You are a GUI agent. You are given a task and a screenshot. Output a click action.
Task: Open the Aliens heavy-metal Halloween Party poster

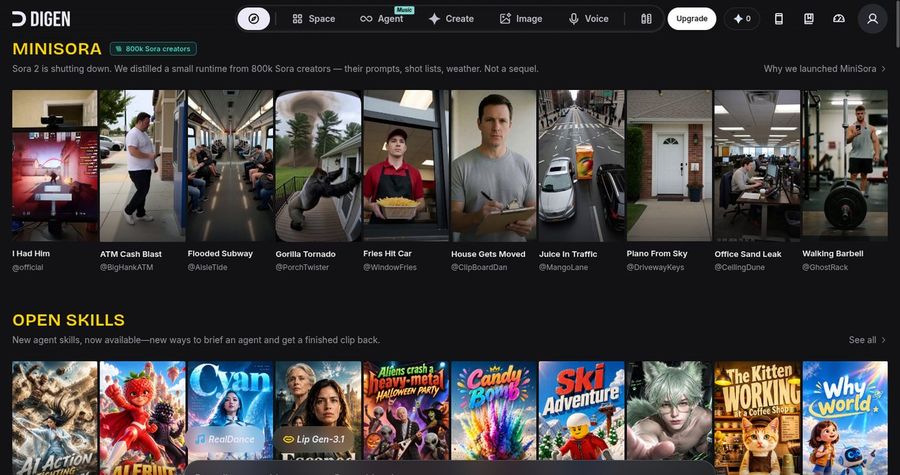pos(406,411)
